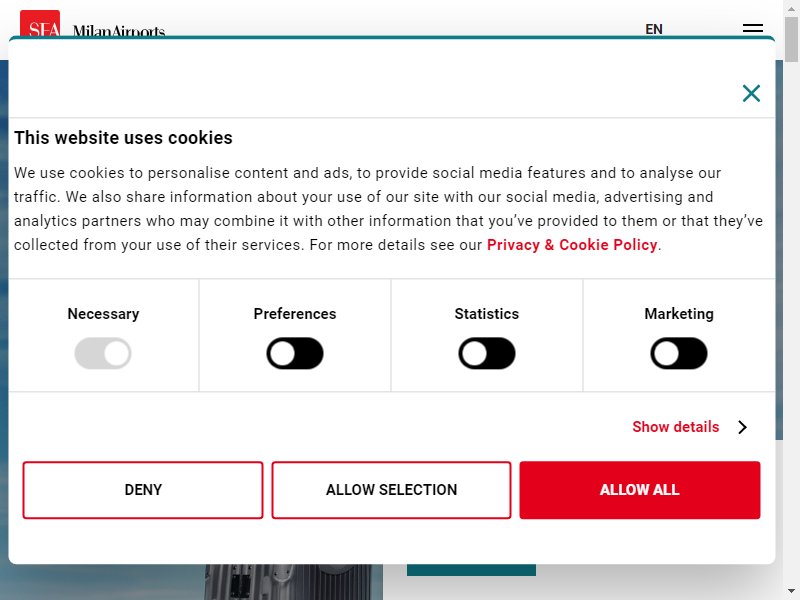Accept cookies with ALLOW ALL
The image size is (800, 600).
640,490
